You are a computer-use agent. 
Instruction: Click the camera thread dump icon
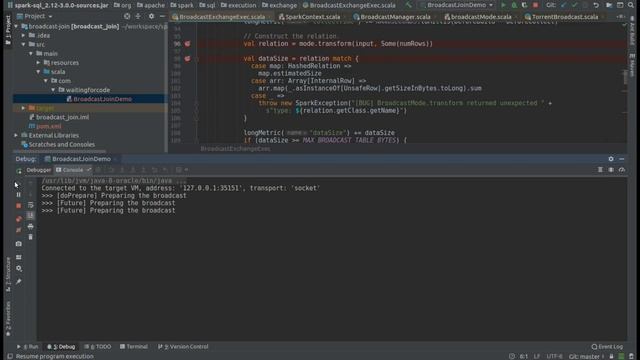click(18, 244)
